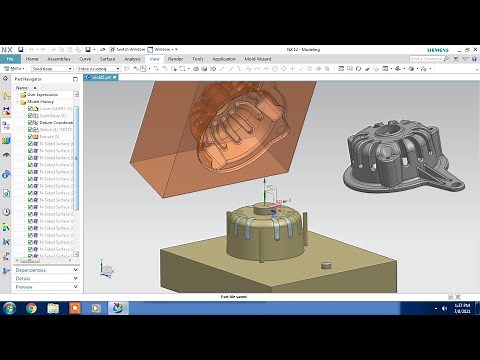The image size is (480, 360).
Task: Open the Roles sidebar icon at the bottom
Action: point(6,271)
